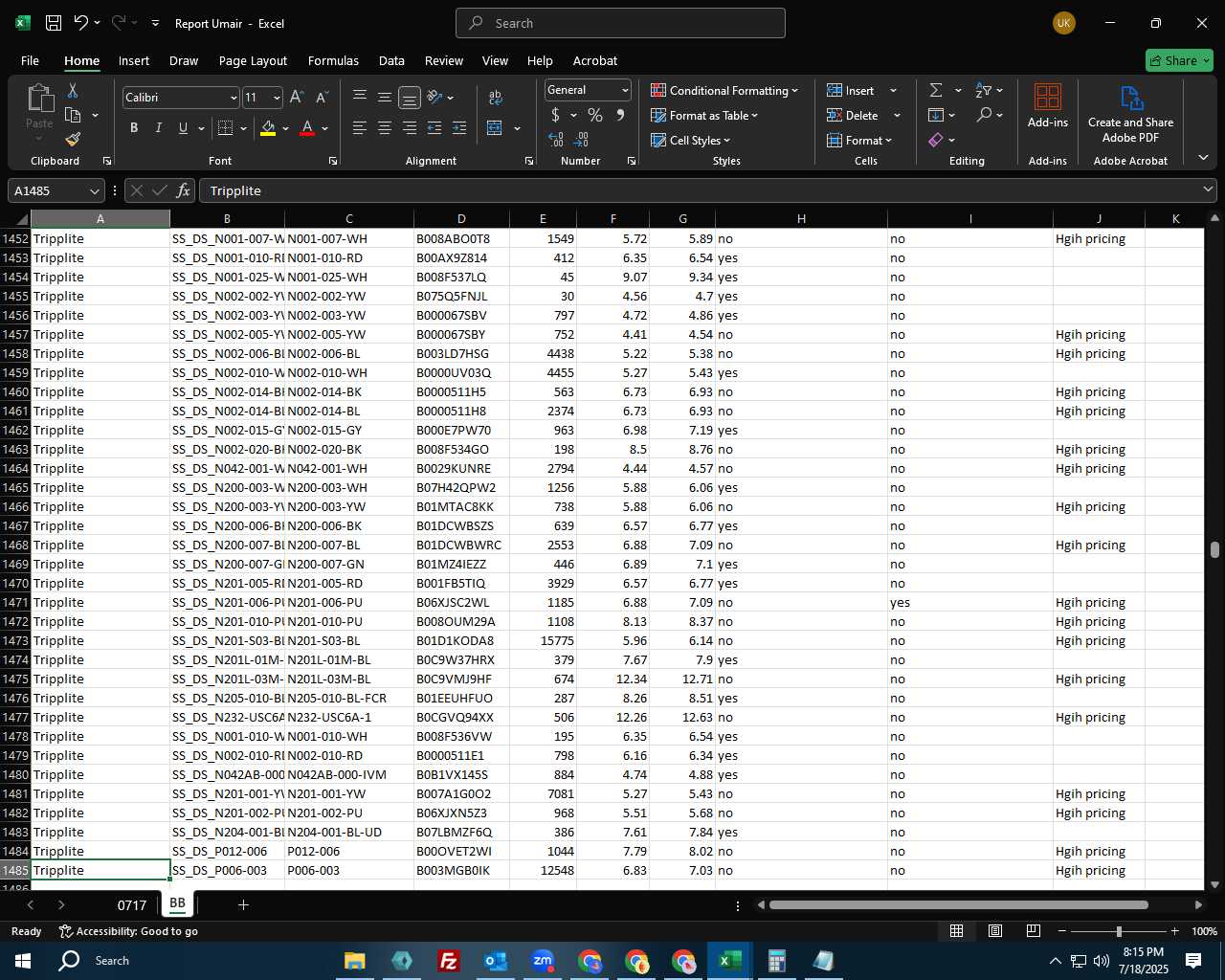Open Add-ins from the ribbon

click(x=1048, y=105)
